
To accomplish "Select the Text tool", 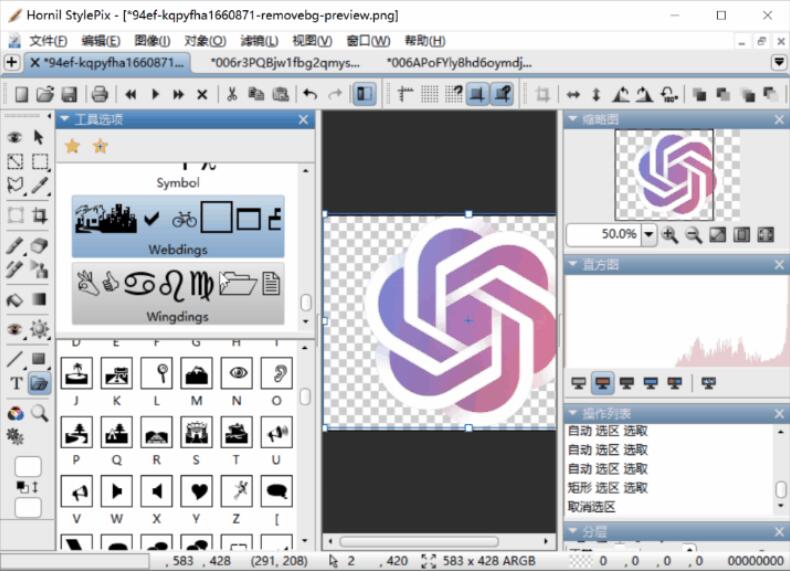I will point(16,384).
